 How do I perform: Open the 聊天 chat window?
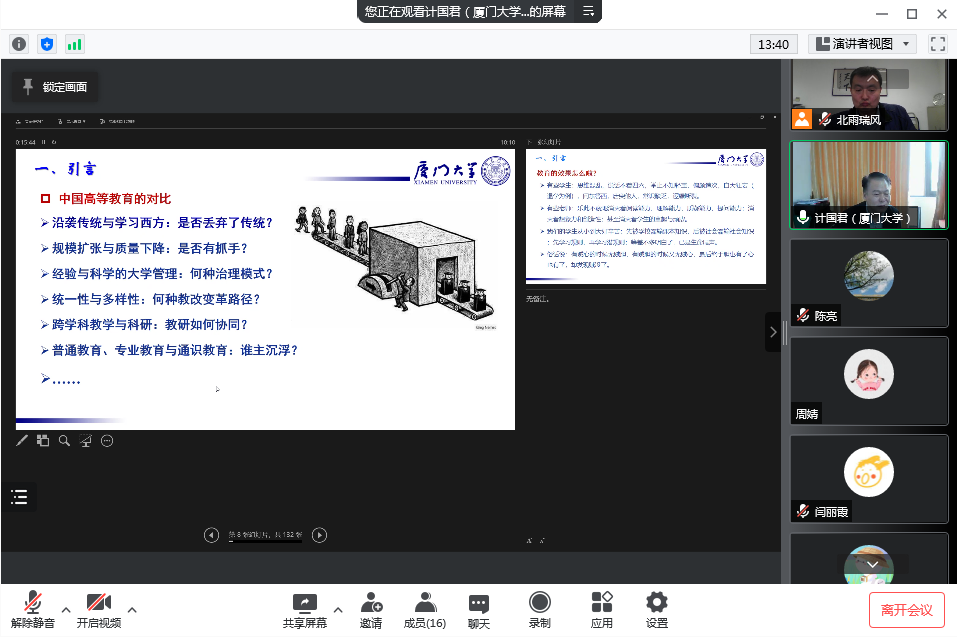[x=479, y=609]
